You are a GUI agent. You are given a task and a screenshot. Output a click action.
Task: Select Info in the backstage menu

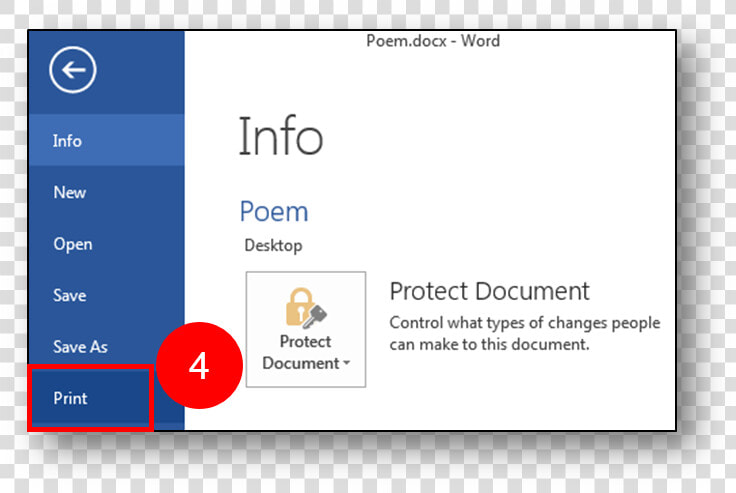coord(107,140)
